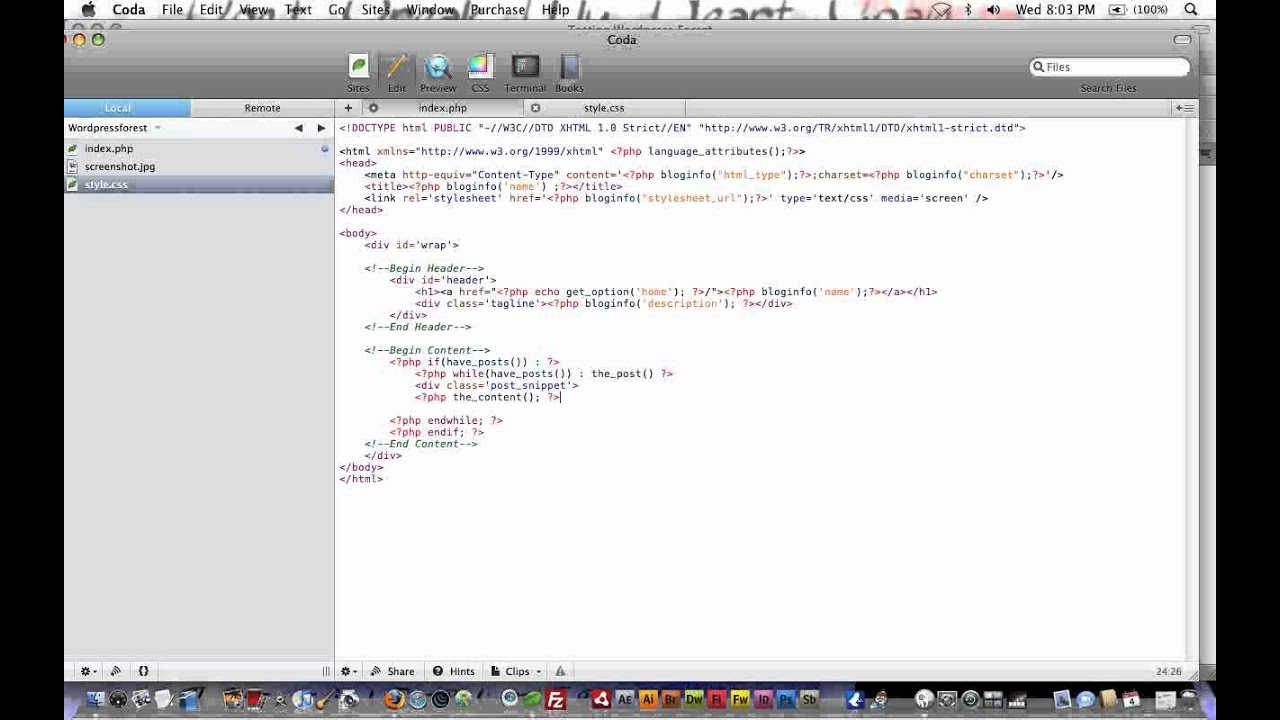Navigate back in file browser
1280x720 pixels.
(x=298, y=128)
